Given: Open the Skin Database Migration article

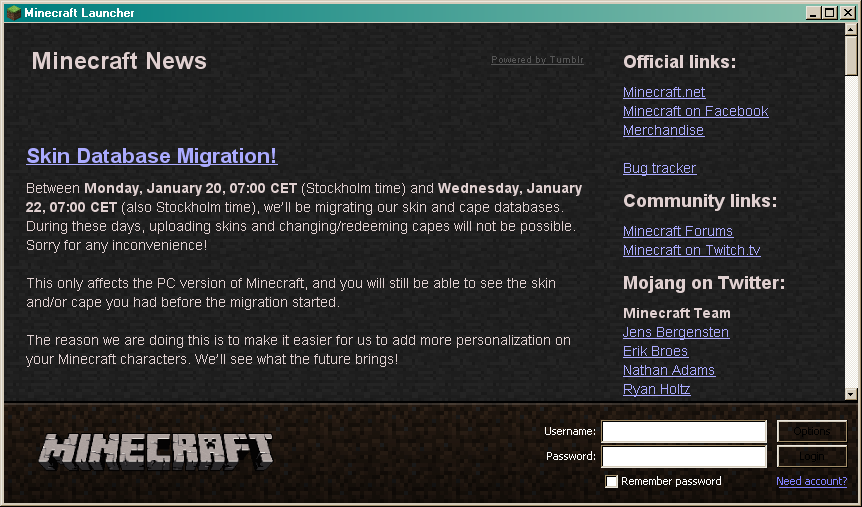Looking at the screenshot, I should click(x=152, y=156).
